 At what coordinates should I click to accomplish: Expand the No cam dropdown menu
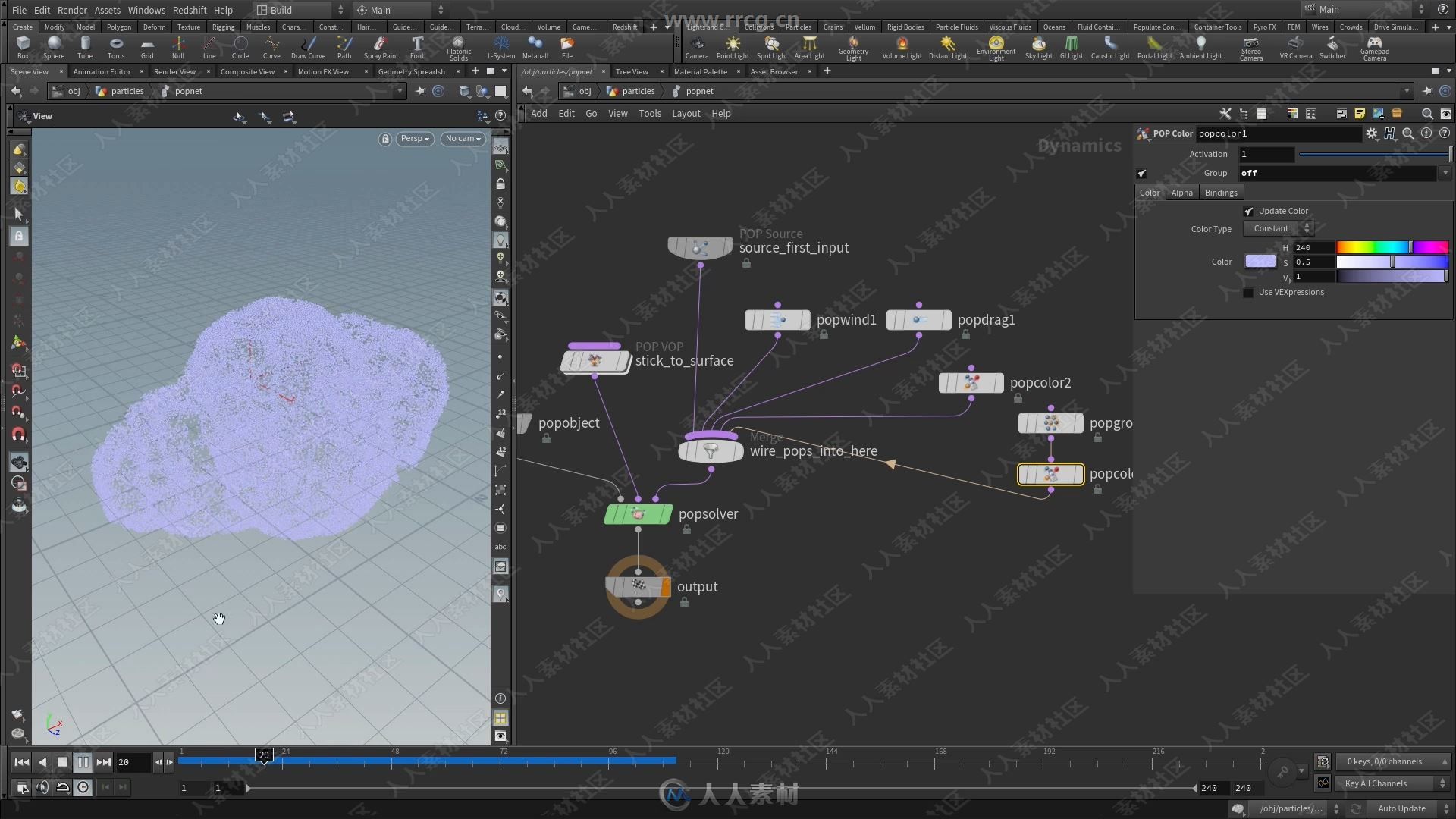tap(461, 138)
